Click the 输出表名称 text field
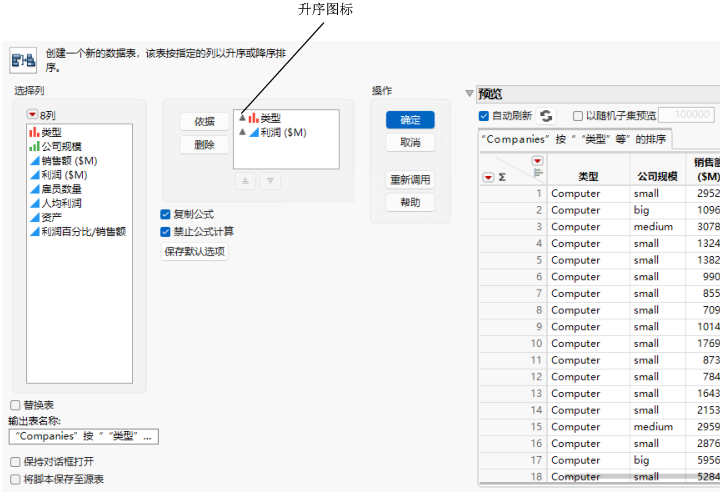 pyautogui.click(x=84, y=436)
